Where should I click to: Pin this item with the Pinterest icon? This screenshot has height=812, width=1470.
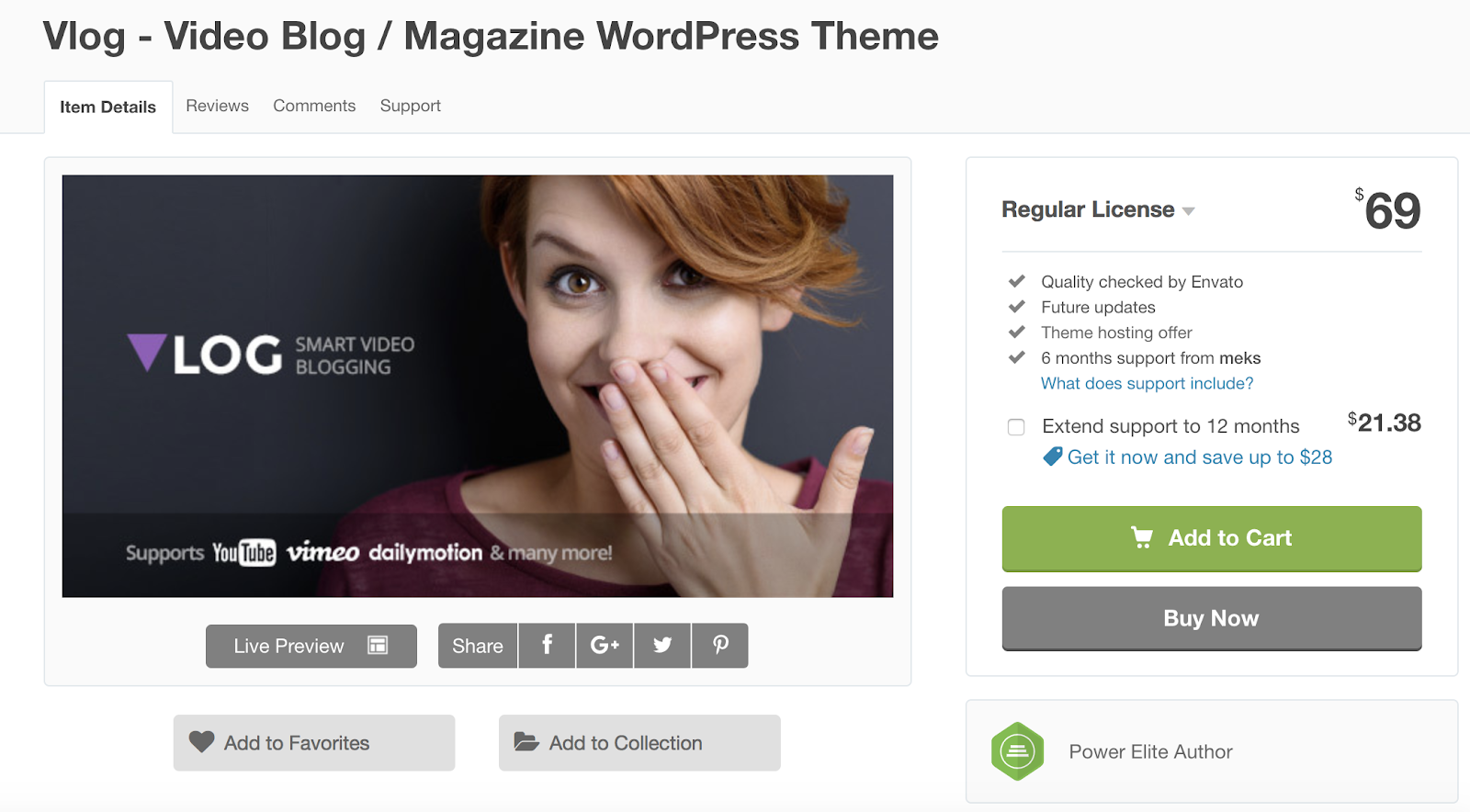pyautogui.click(x=720, y=646)
